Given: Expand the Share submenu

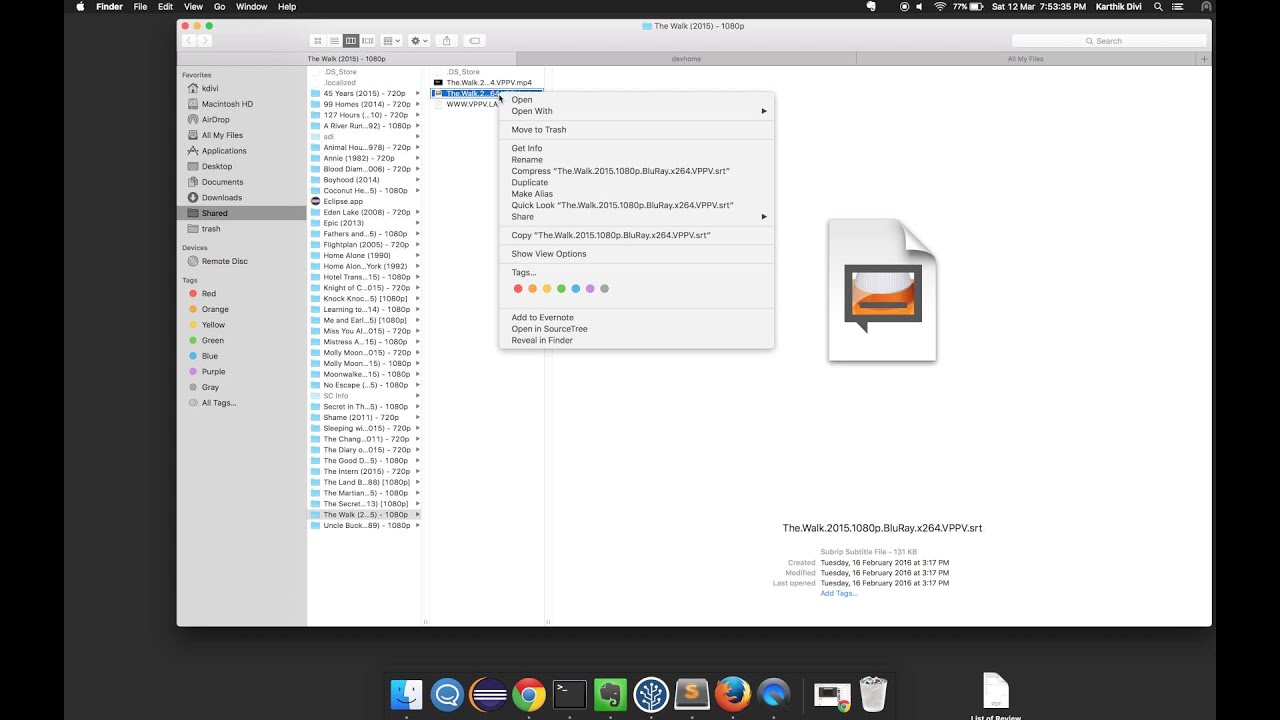Looking at the screenshot, I should pos(636,217).
